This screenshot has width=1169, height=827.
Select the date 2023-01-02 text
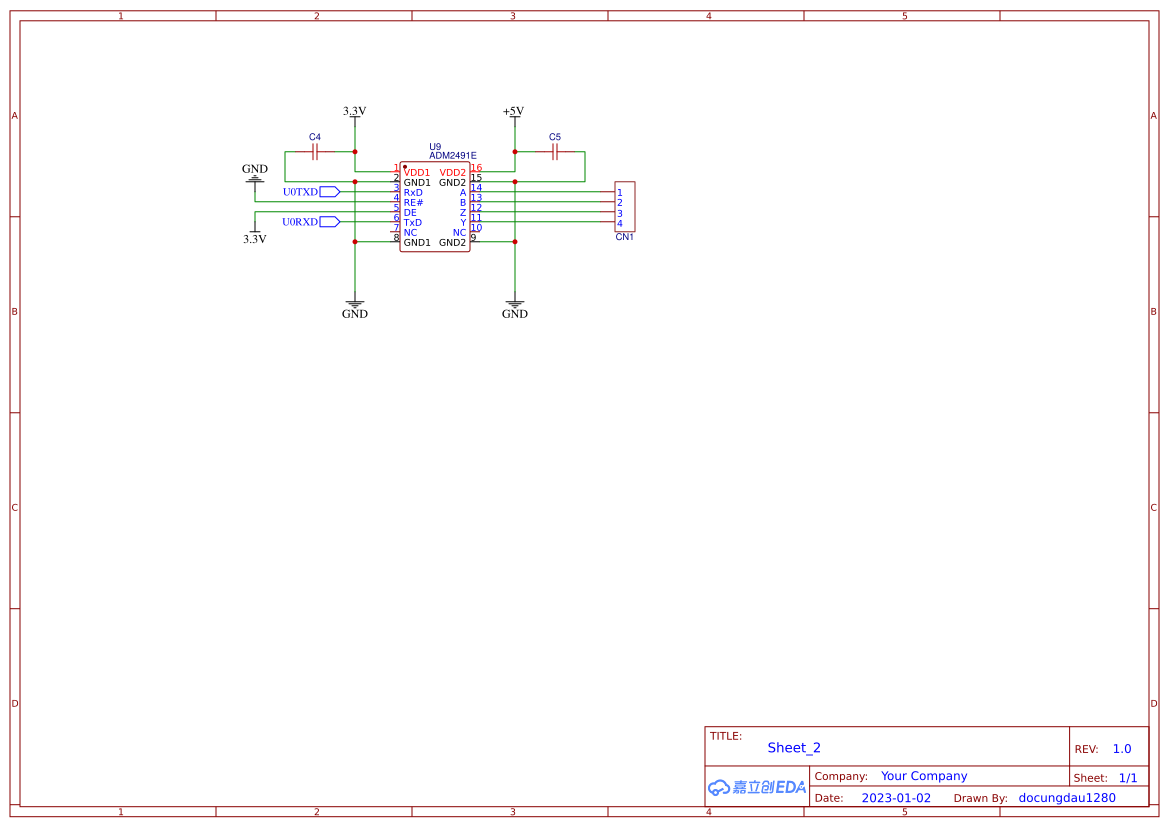click(x=896, y=797)
